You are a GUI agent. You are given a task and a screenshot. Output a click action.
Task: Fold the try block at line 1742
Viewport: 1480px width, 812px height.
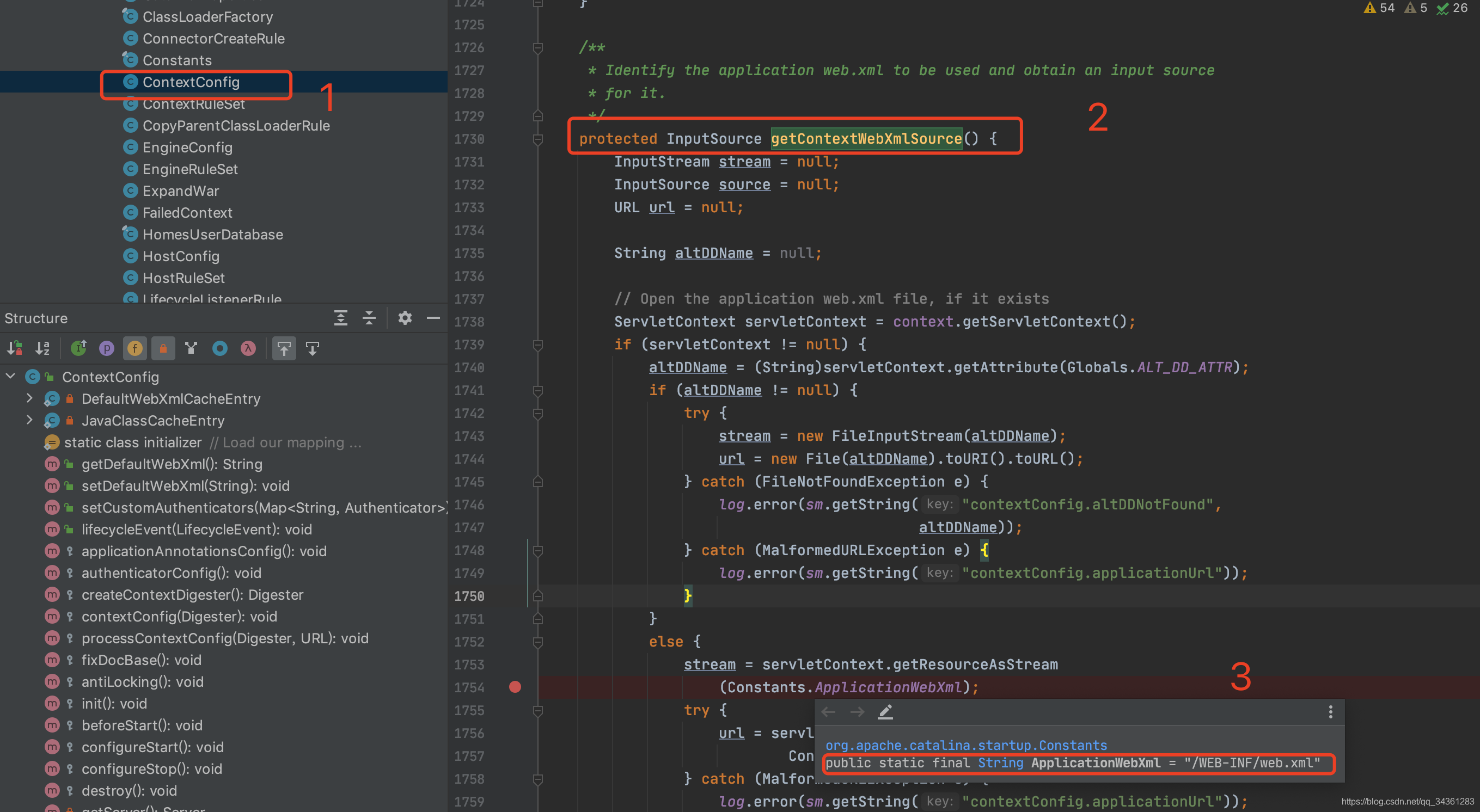pyautogui.click(x=538, y=414)
